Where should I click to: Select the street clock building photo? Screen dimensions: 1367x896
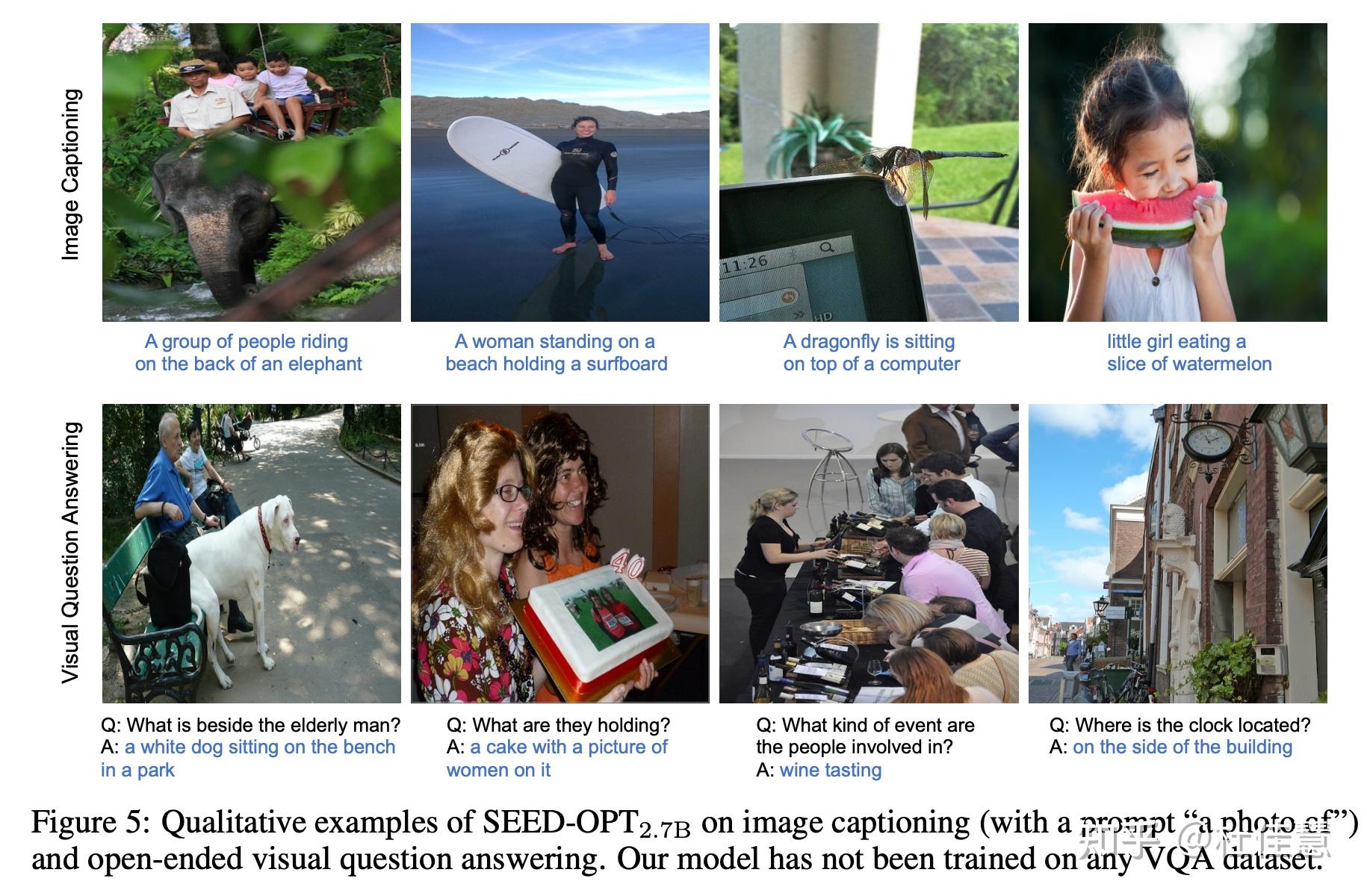click(x=1178, y=553)
